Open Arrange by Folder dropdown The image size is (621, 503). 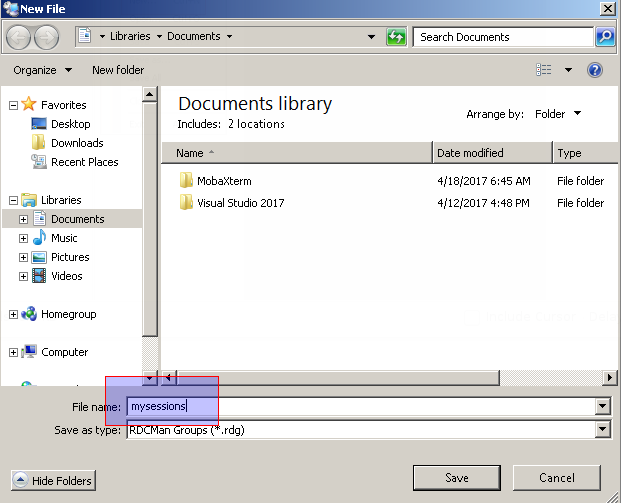pos(558,114)
